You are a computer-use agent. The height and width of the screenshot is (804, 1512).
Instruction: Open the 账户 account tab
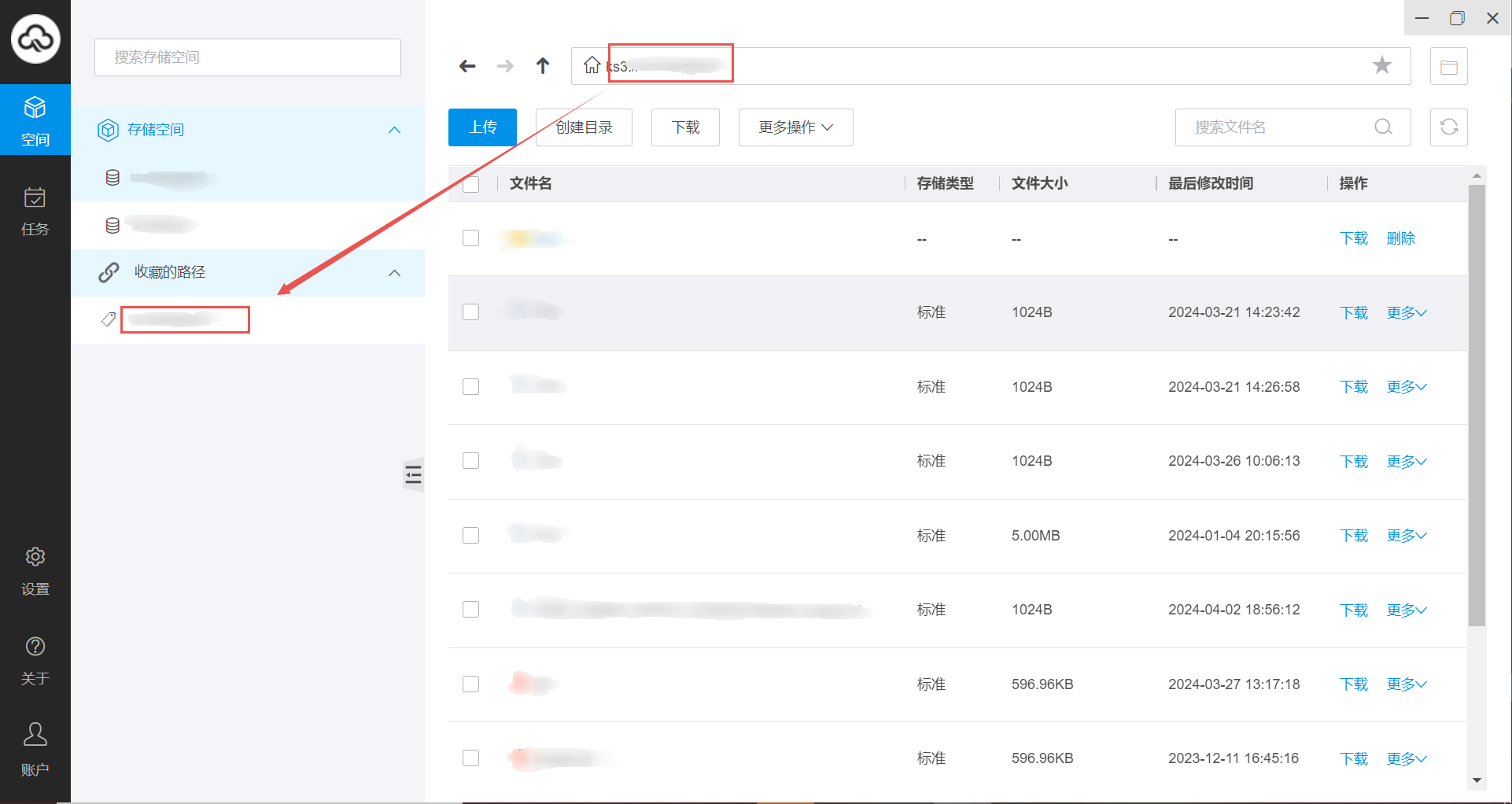coord(35,749)
